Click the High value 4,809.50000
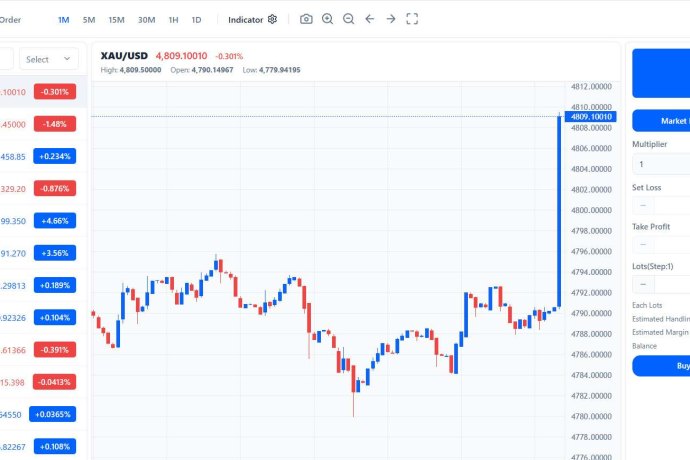This screenshot has width=690, height=460. pos(140,70)
